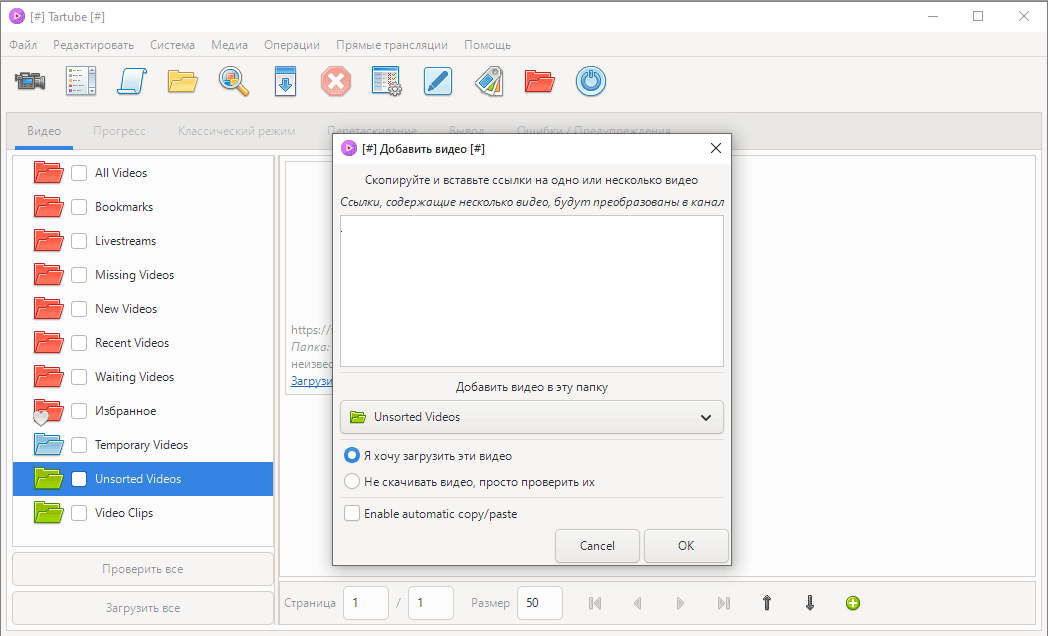Select 'Не скачивать видео, просто проверить их' option
The image size is (1048, 636).
[x=352, y=481]
